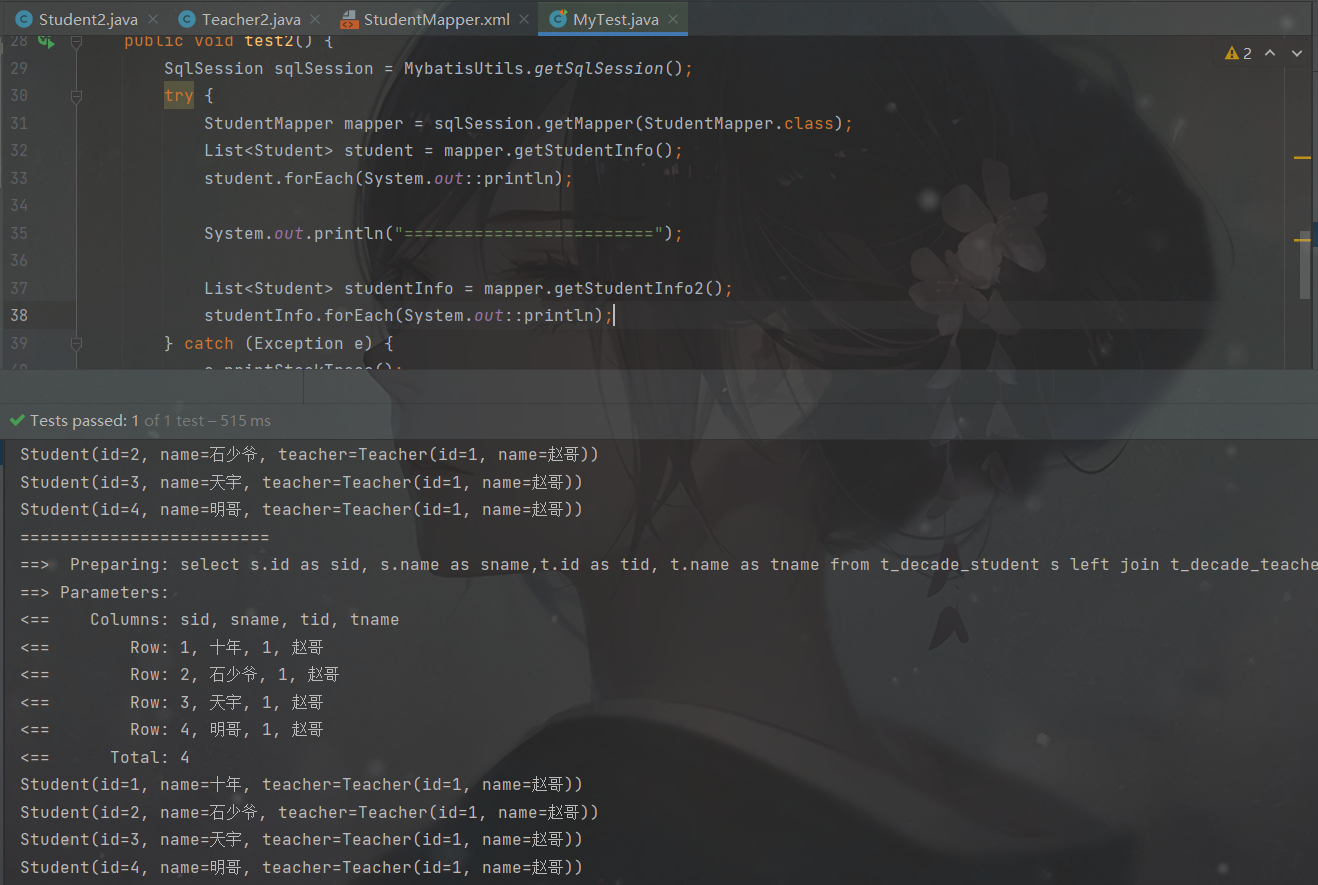Click the Student2.java class file icon
This screenshot has height=885, width=1318.
(23, 19)
